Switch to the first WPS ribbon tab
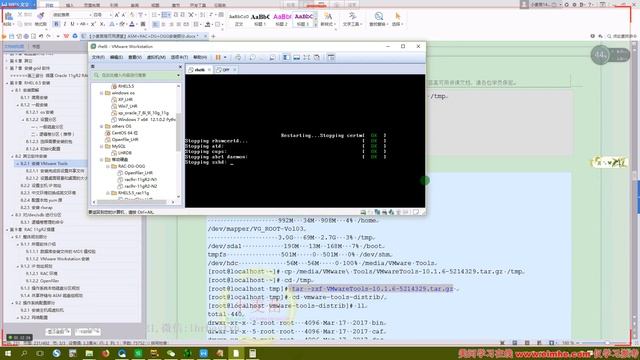This screenshot has height=360, width=640. 49,5
